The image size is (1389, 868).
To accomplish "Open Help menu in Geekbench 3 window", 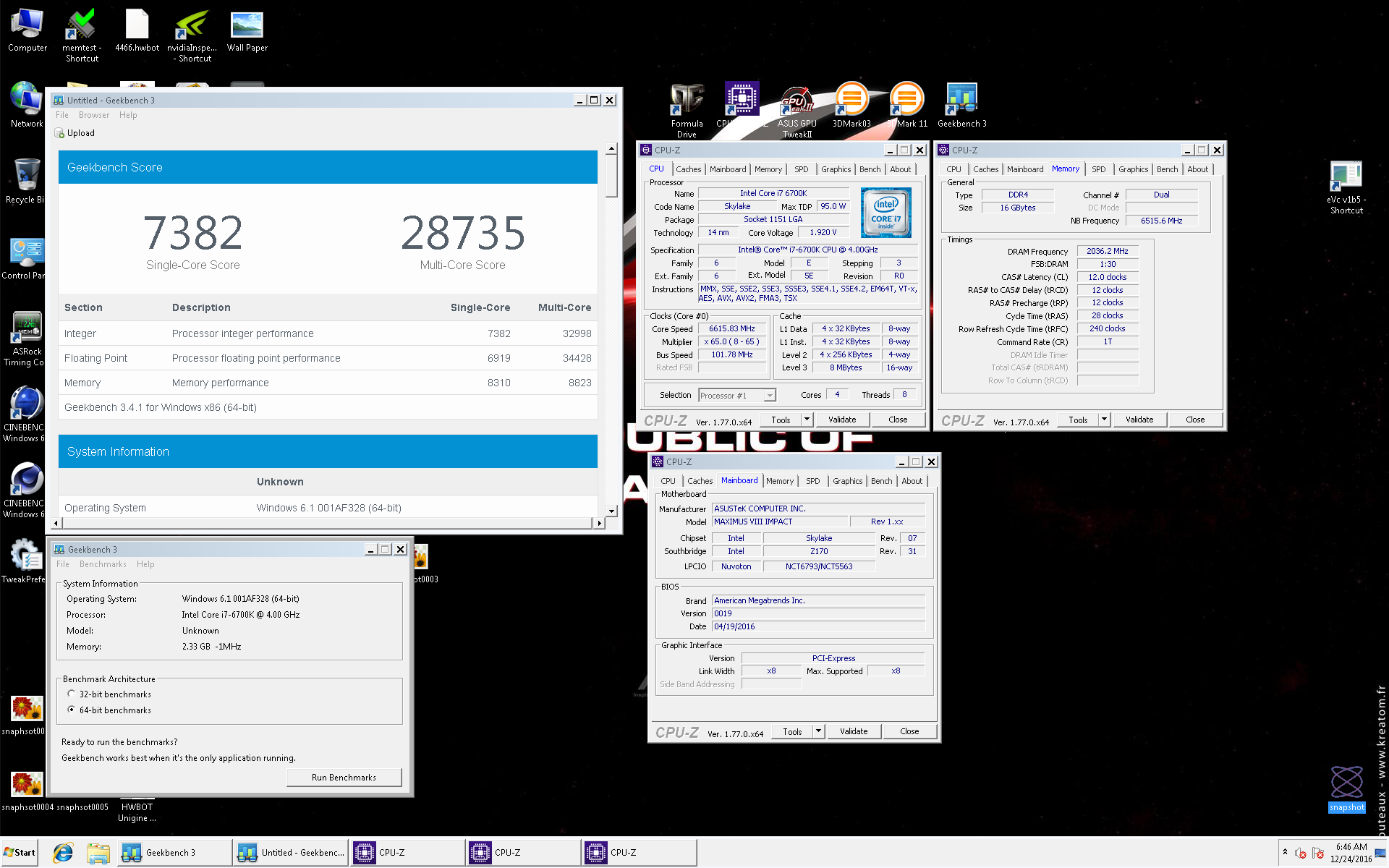I will click(145, 564).
